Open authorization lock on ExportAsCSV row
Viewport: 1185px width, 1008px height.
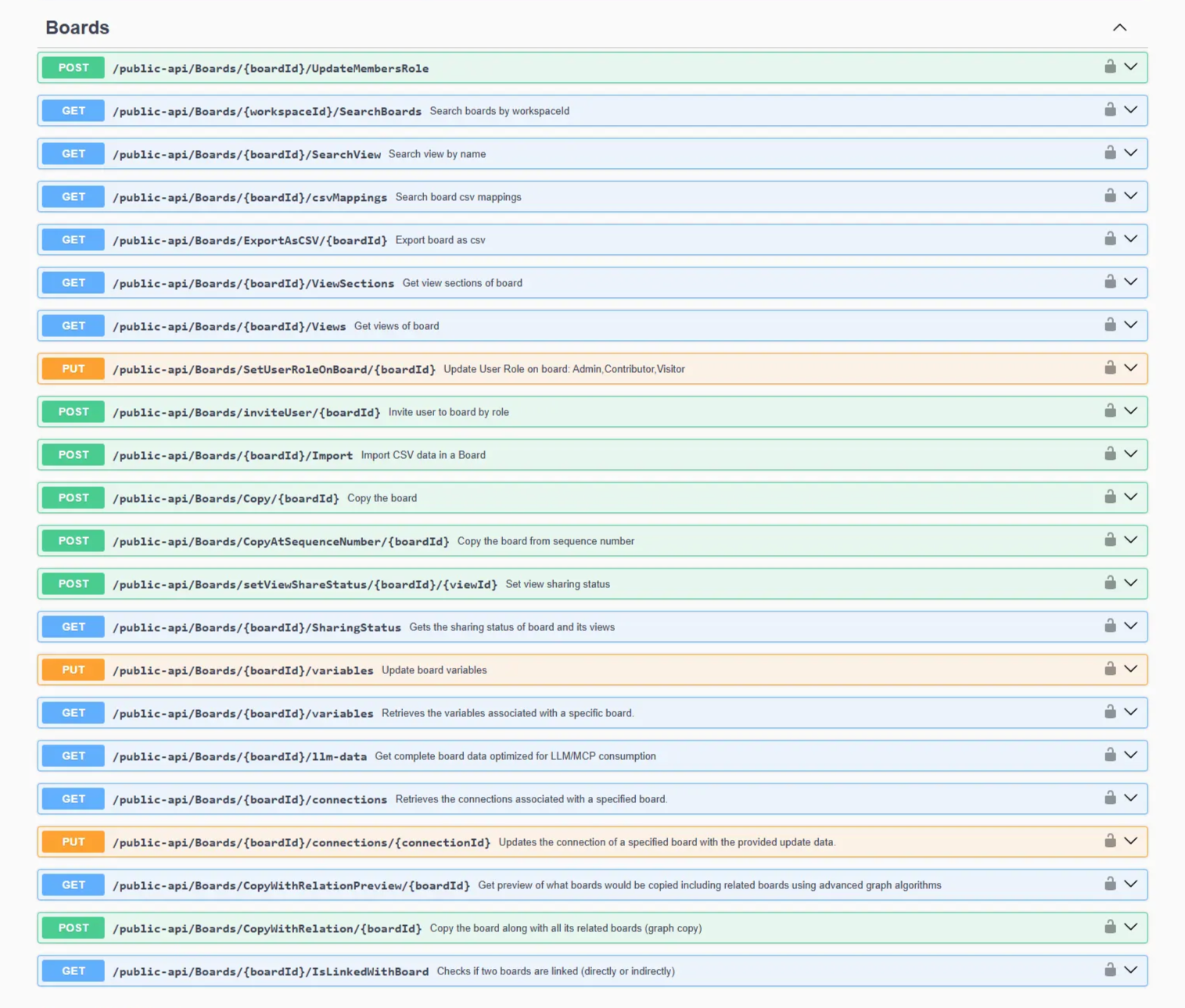[1109, 239]
